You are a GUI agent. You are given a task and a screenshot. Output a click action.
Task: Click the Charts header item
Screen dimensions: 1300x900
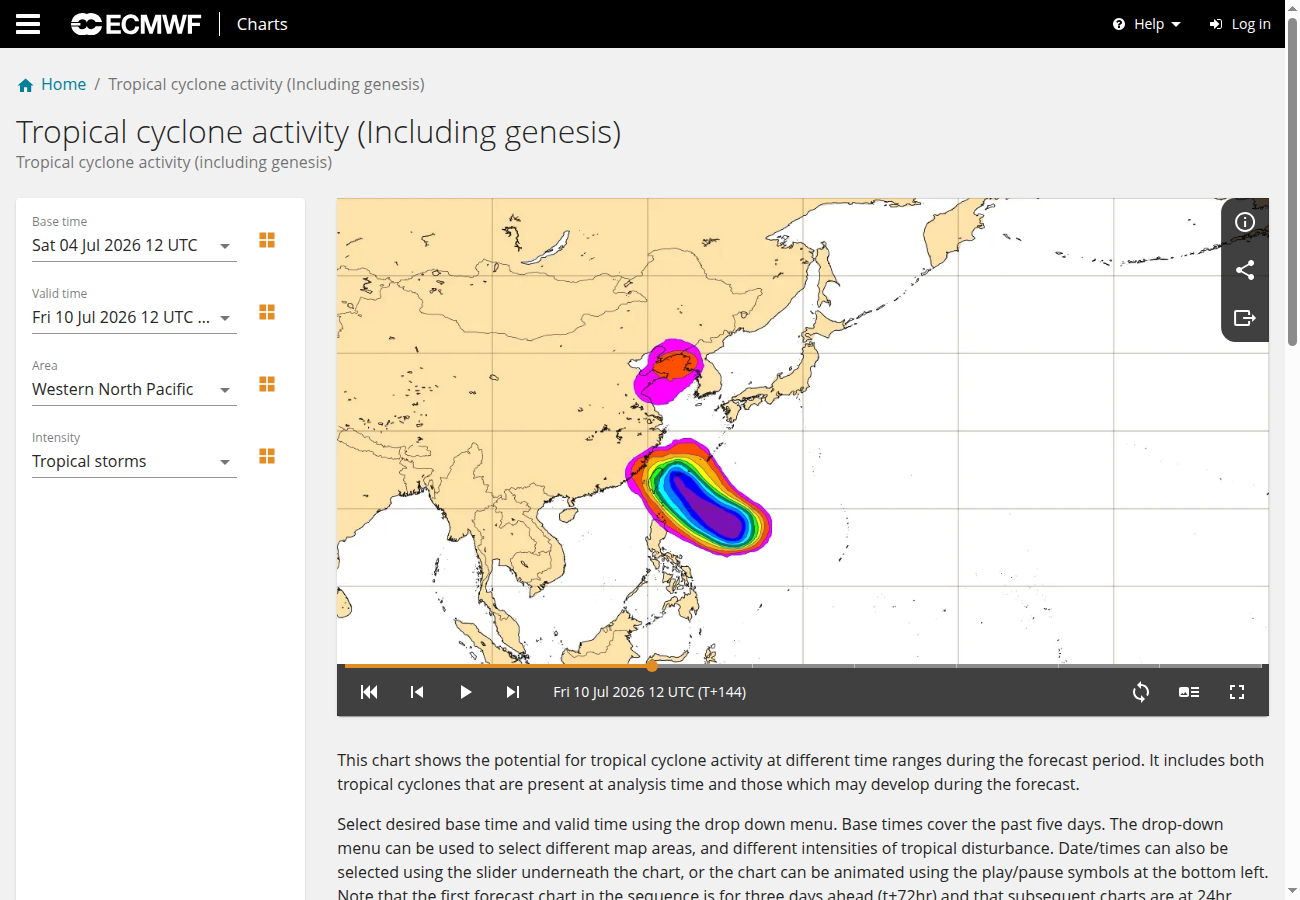(262, 24)
